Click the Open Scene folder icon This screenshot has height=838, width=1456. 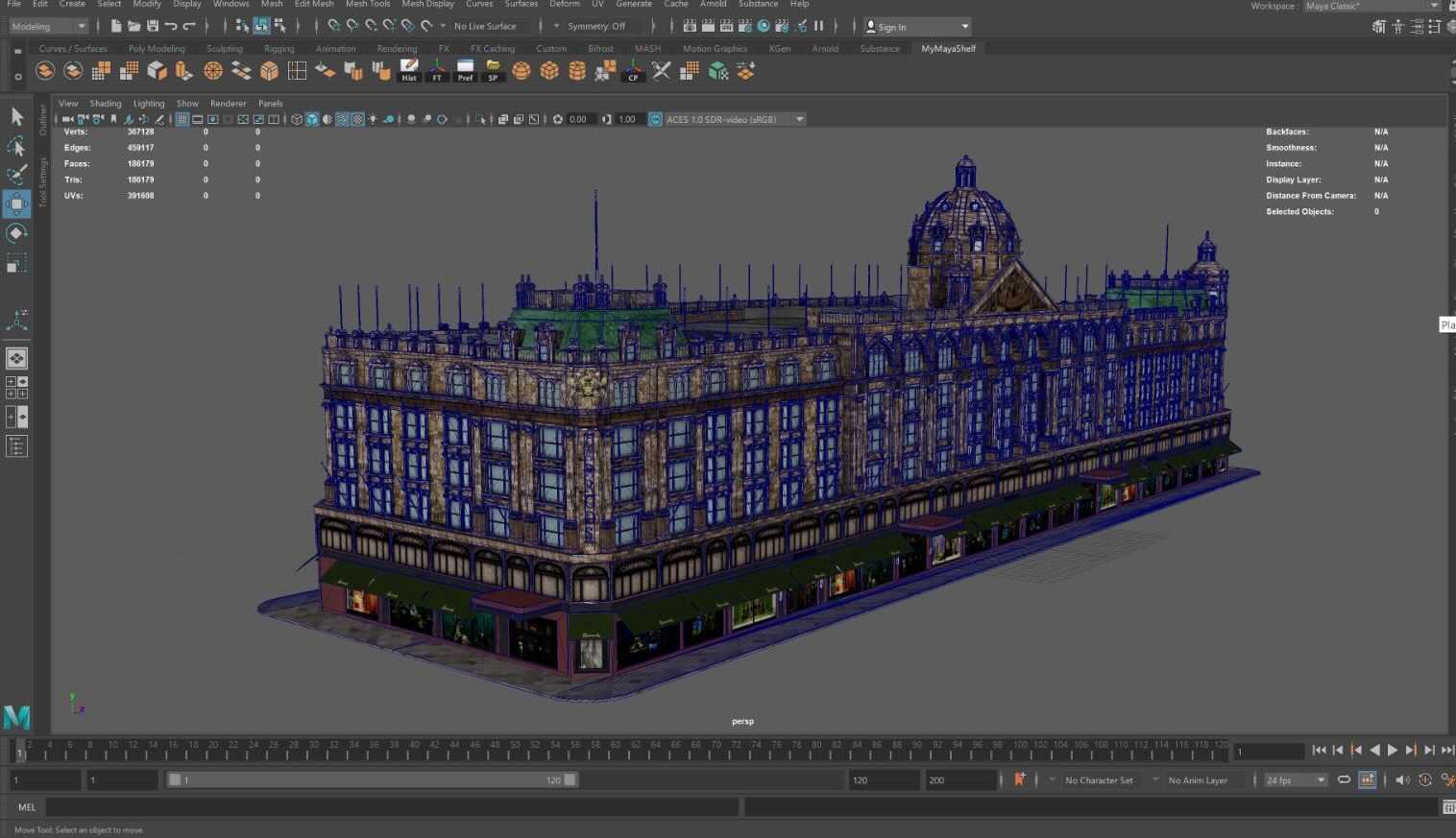(x=134, y=26)
